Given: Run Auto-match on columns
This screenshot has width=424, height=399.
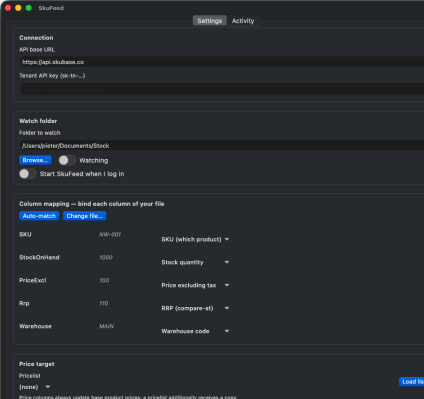Looking at the screenshot, I should coord(39,216).
